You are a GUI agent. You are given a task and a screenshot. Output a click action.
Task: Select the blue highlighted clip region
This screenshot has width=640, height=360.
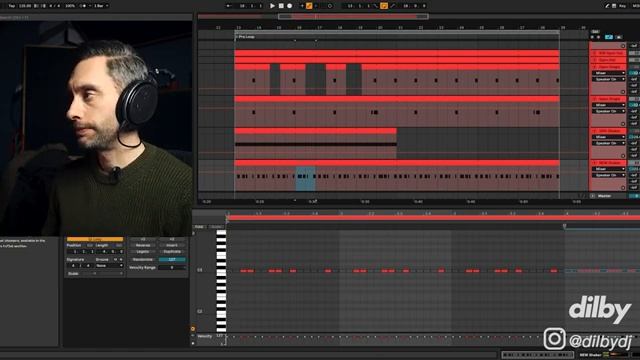[x=305, y=179]
